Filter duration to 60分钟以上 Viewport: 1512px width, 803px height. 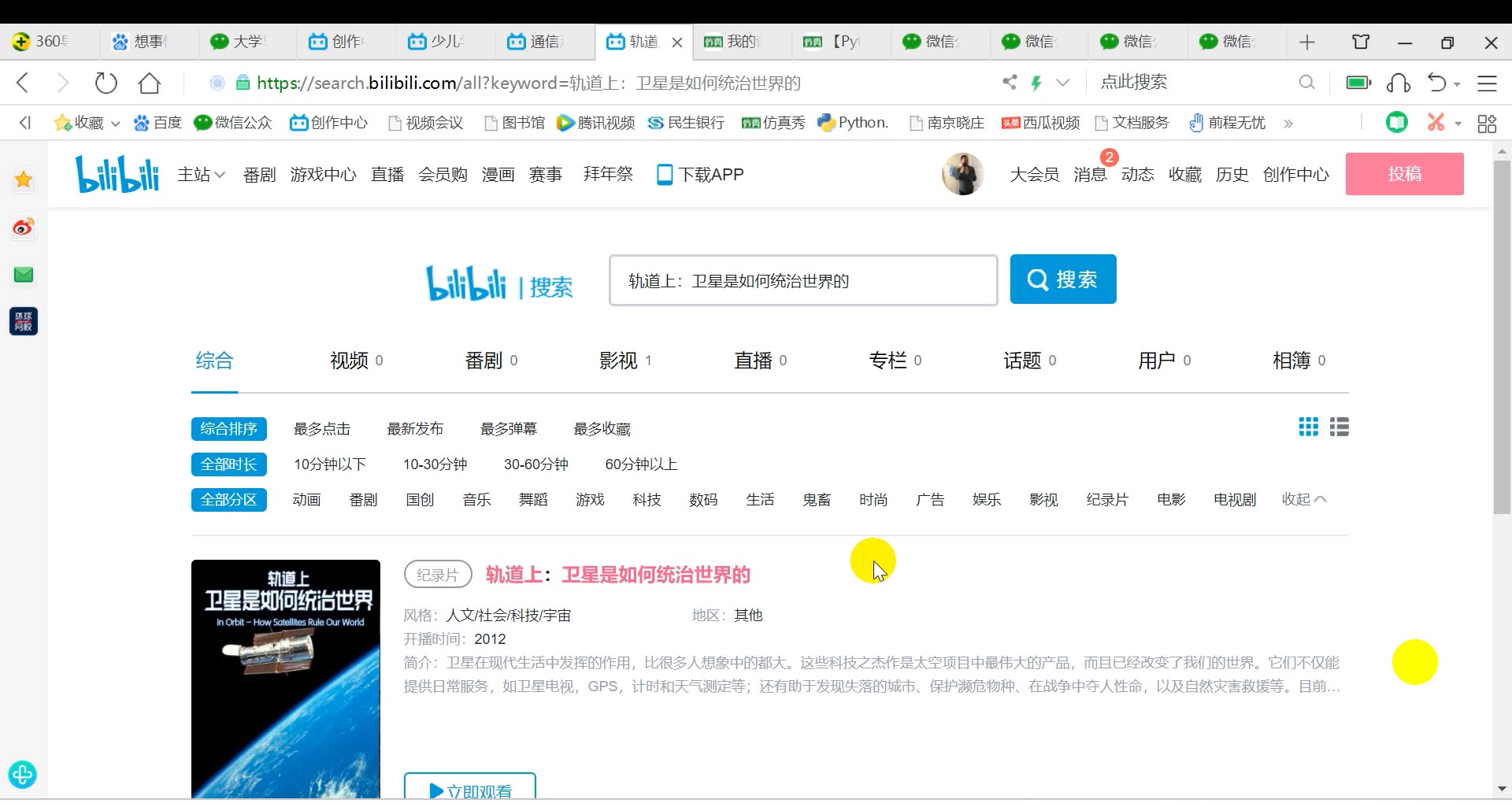641,464
